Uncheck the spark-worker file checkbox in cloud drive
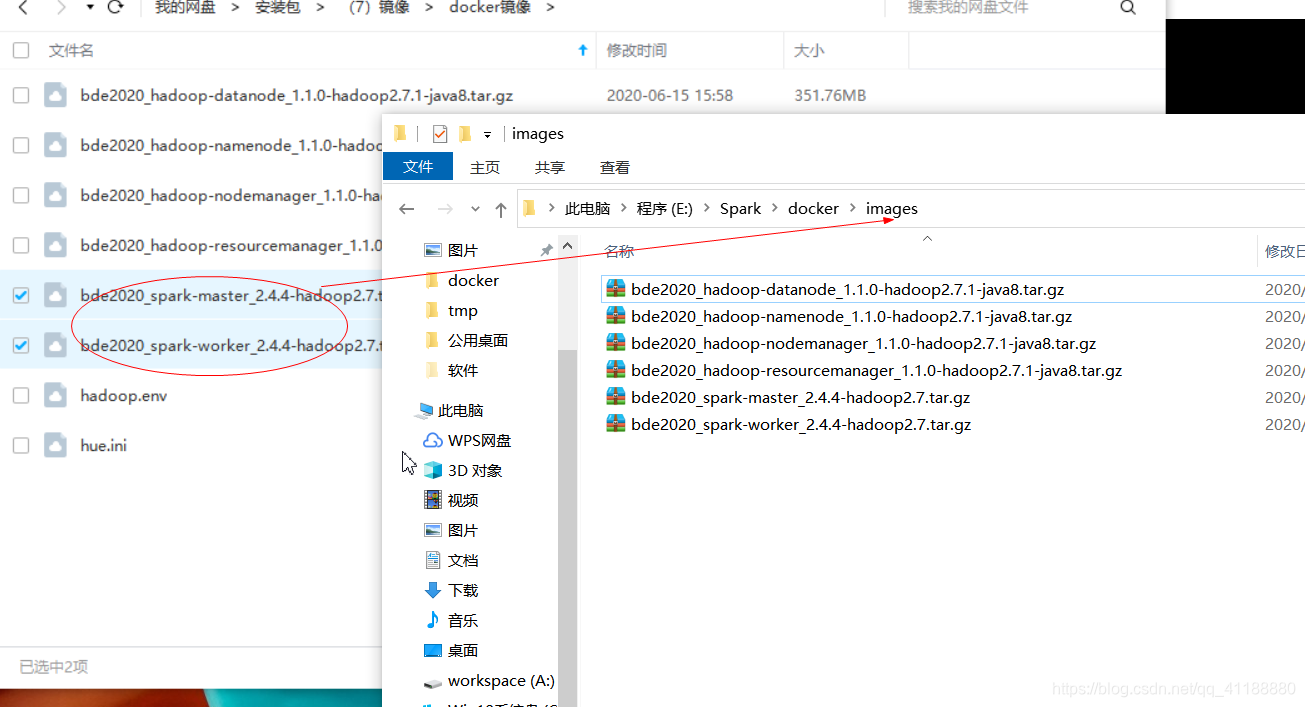 pos(21,345)
